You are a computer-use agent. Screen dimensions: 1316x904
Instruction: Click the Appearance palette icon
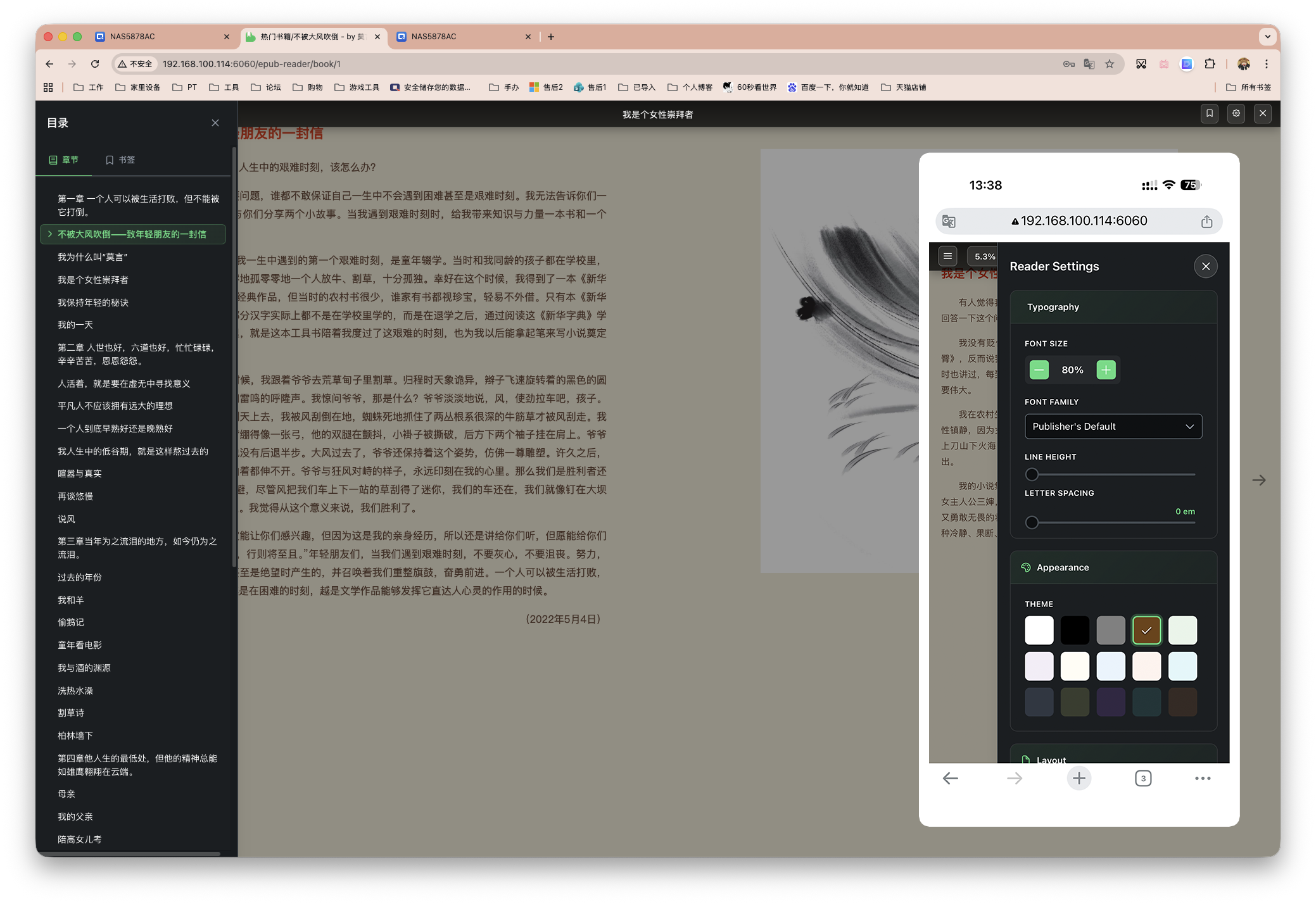pos(1026,567)
